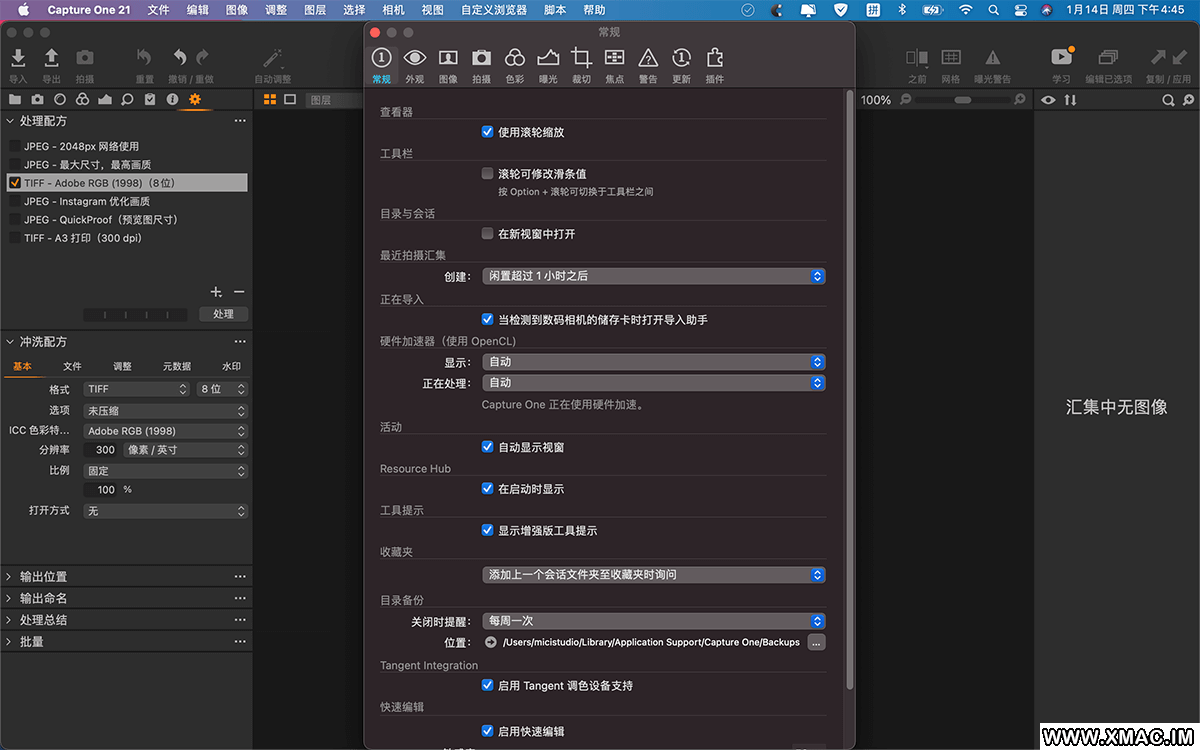Click the 重置 reset arrow icon
This screenshot has width=1200, height=750.
(145, 58)
